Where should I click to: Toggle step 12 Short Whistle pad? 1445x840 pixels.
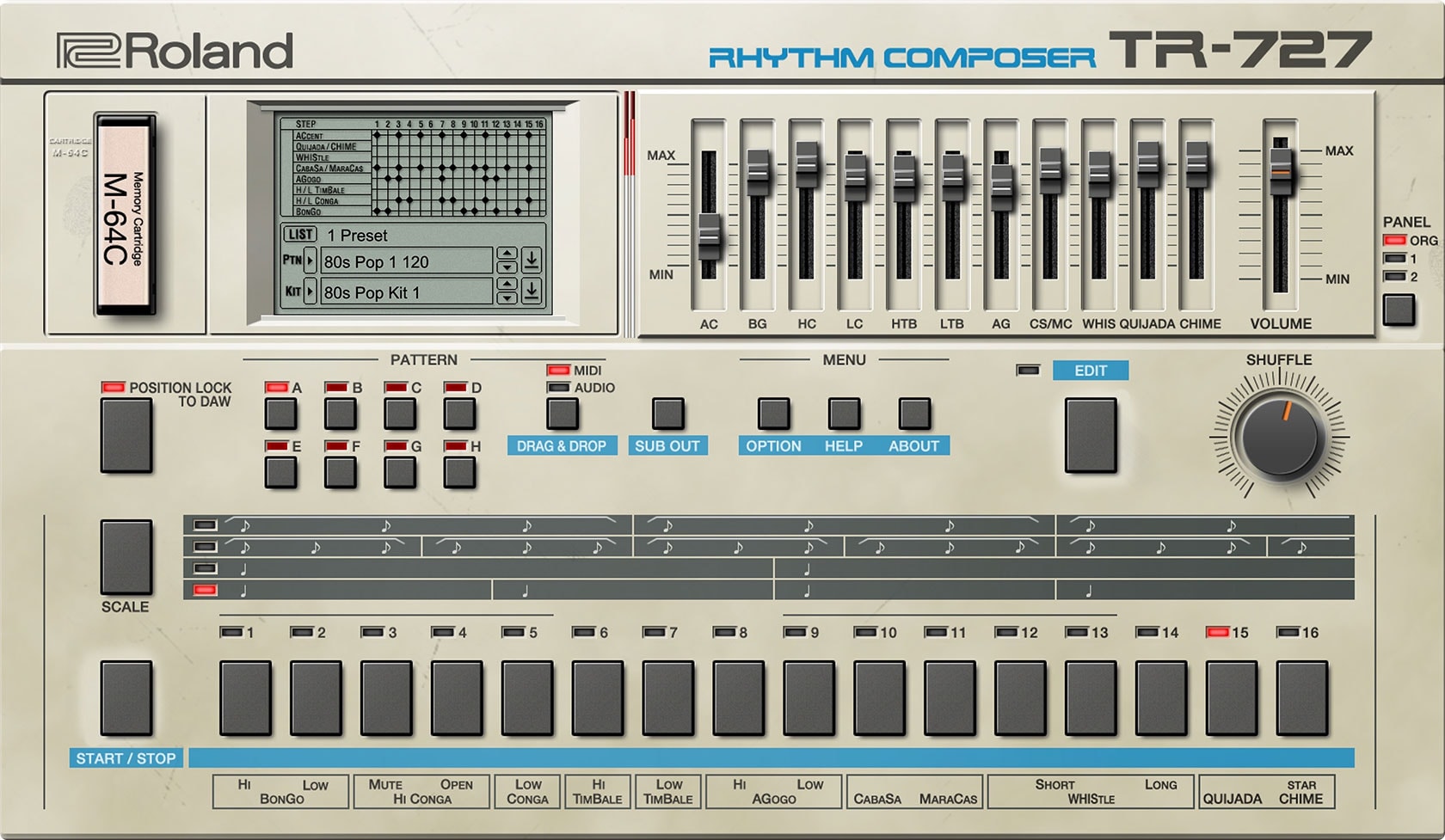click(1021, 698)
